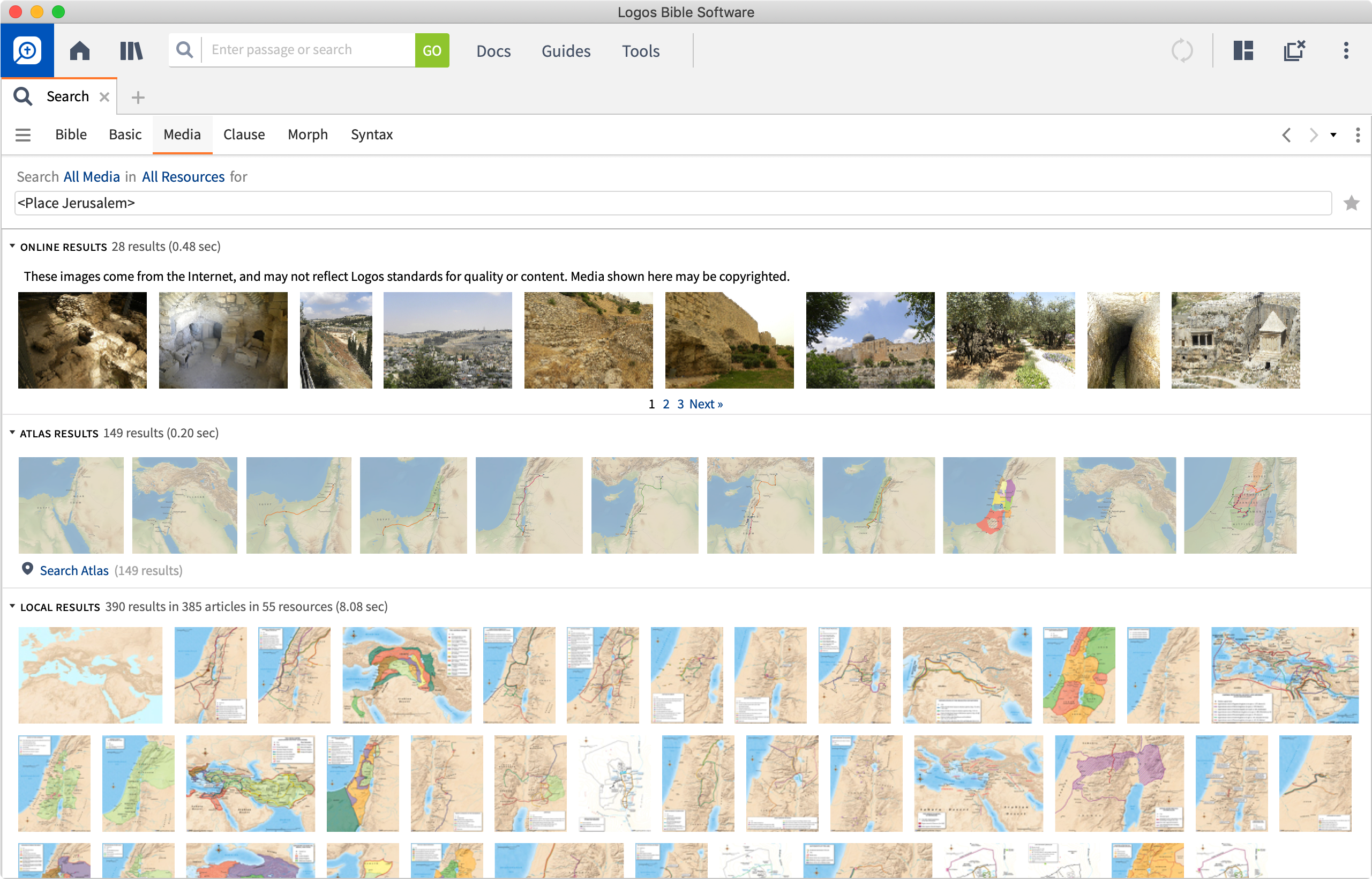Open the search history dropdown arrow
Image resolution: width=1372 pixels, height=879 pixels.
(1333, 135)
